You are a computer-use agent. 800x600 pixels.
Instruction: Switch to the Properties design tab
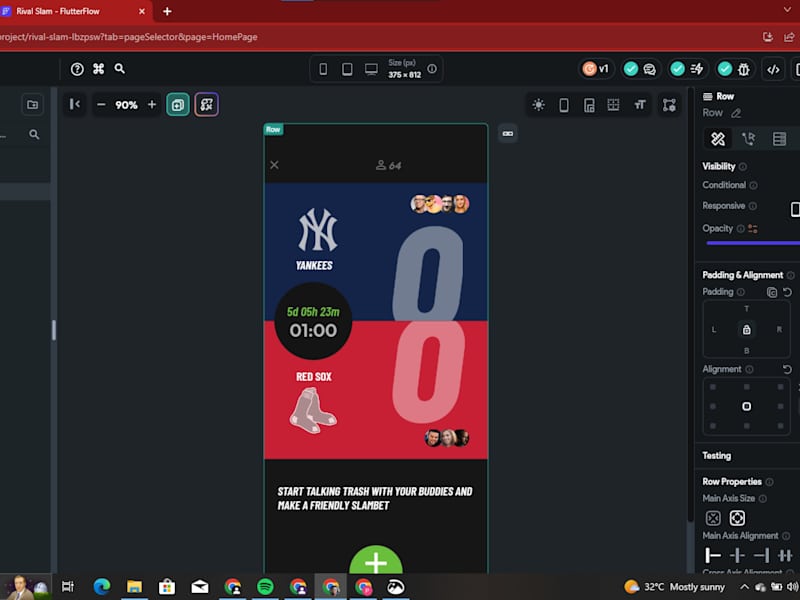coord(718,139)
